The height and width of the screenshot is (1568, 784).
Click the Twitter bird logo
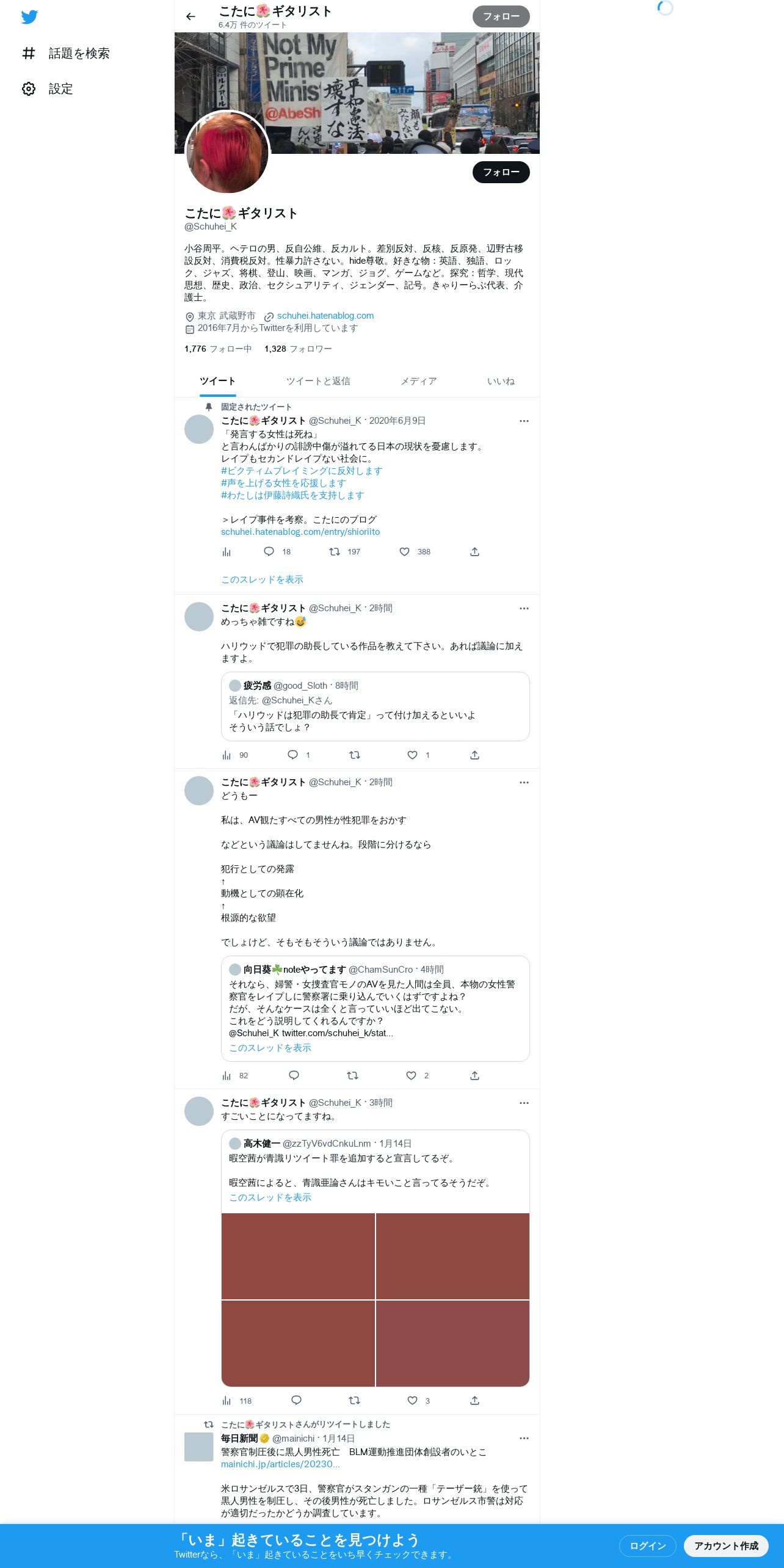[x=29, y=17]
